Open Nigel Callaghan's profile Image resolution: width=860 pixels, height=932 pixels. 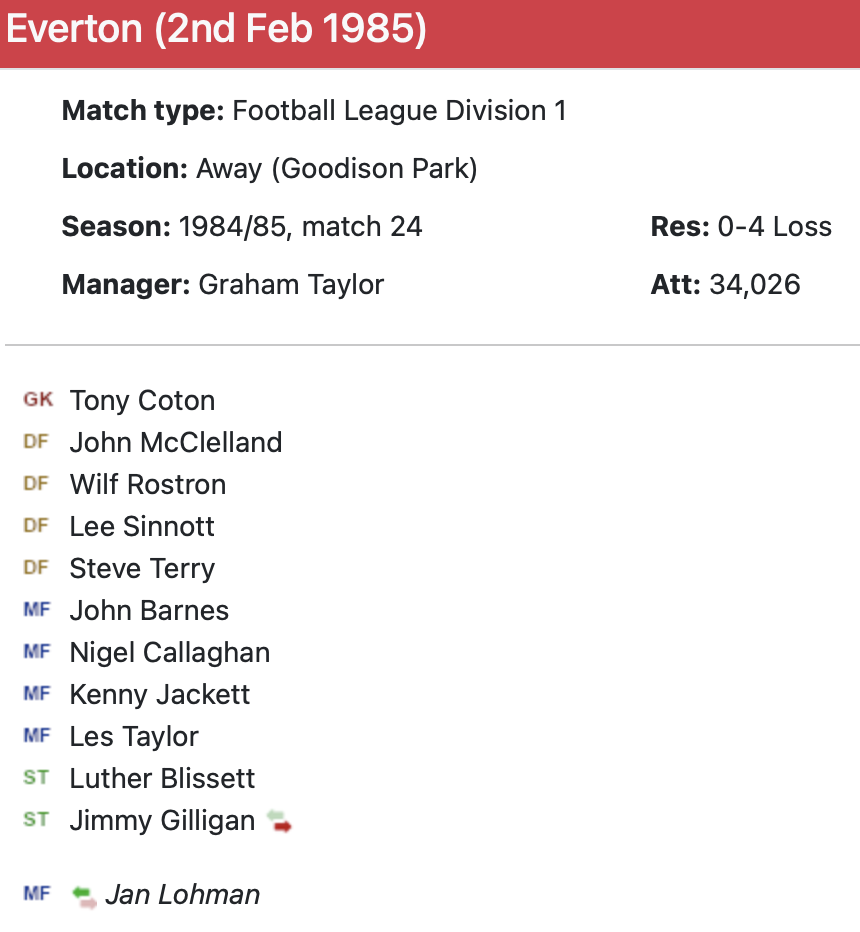170,652
